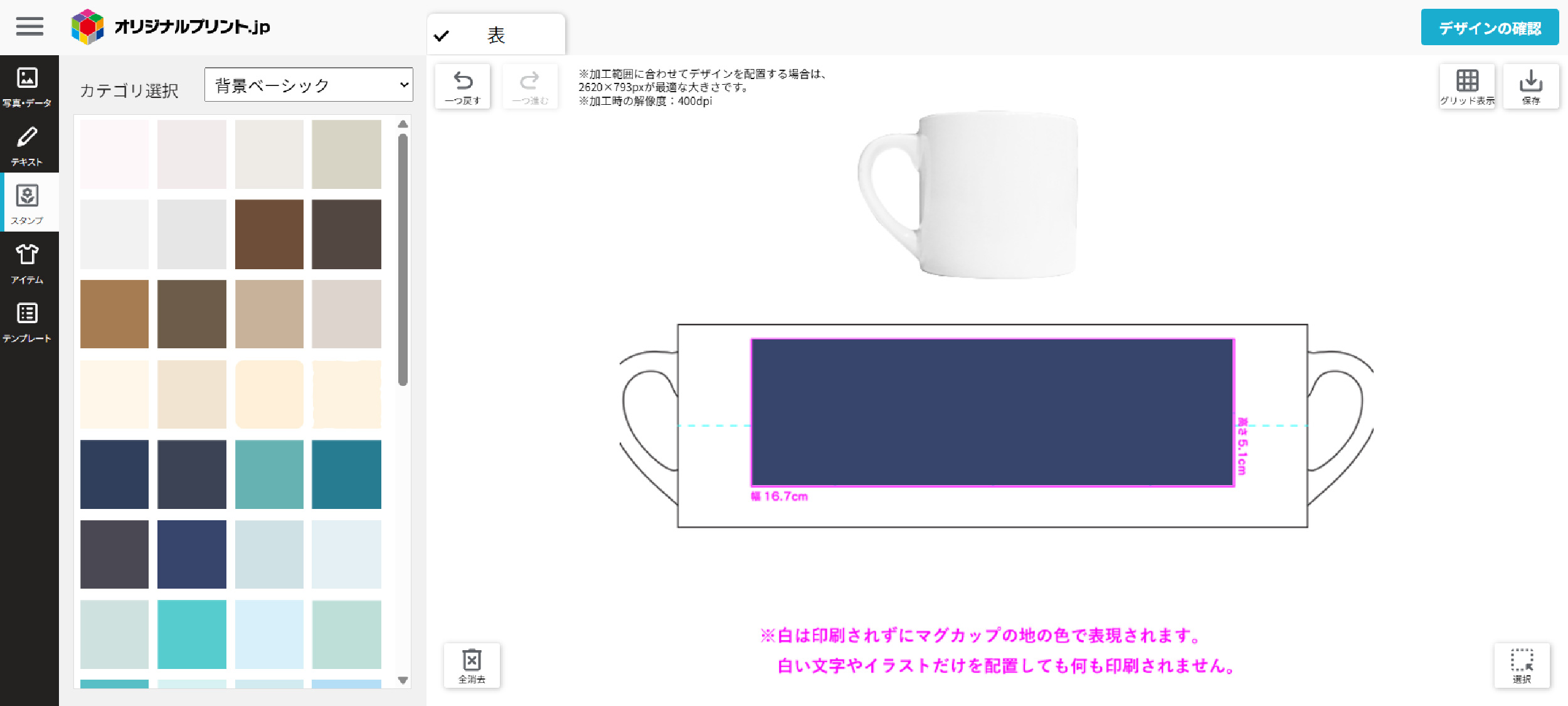Open the アイテム panel
Viewport: 1568px width, 706px height.
click(27, 263)
